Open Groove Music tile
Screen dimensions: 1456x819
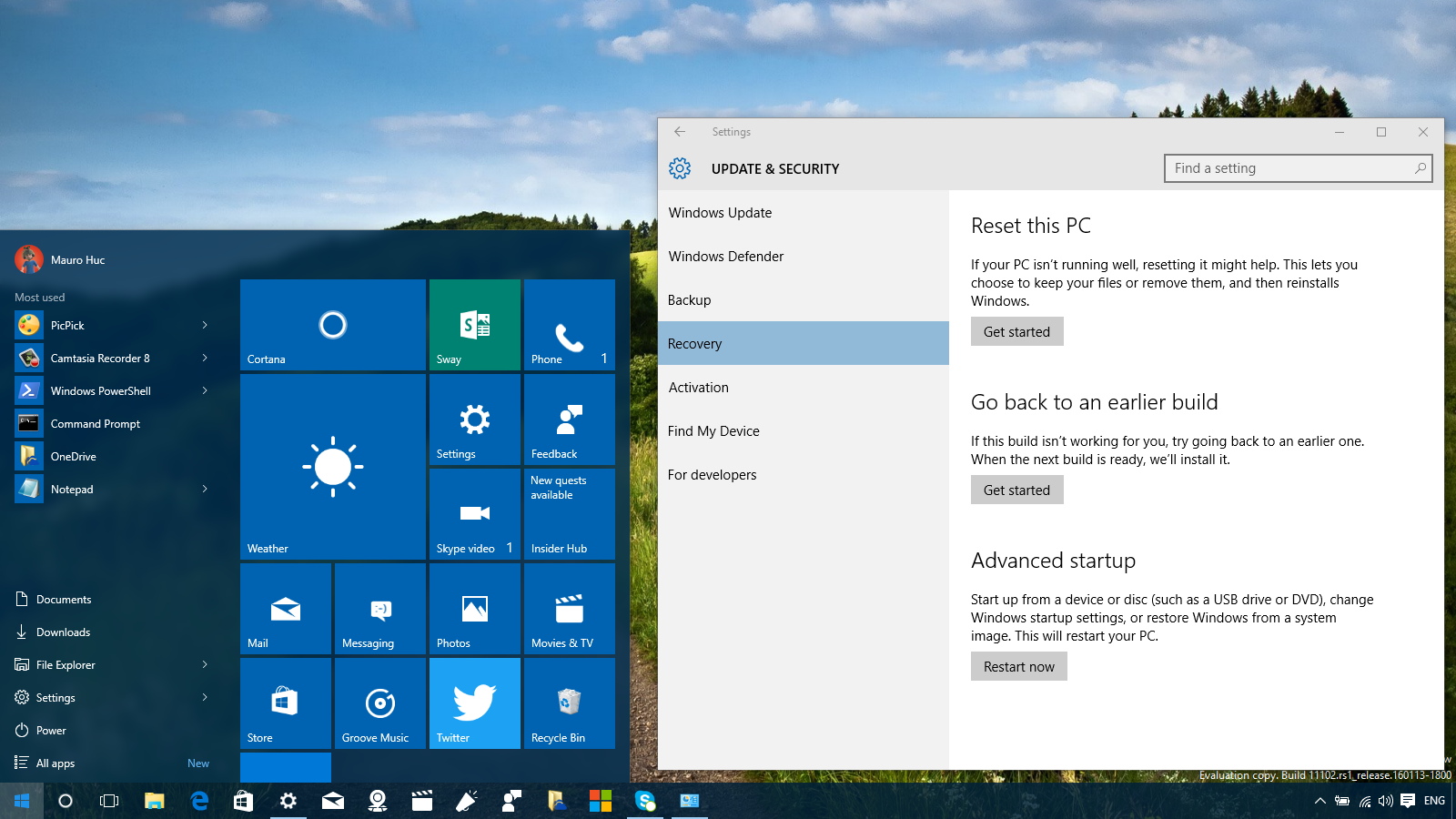coord(379,703)
